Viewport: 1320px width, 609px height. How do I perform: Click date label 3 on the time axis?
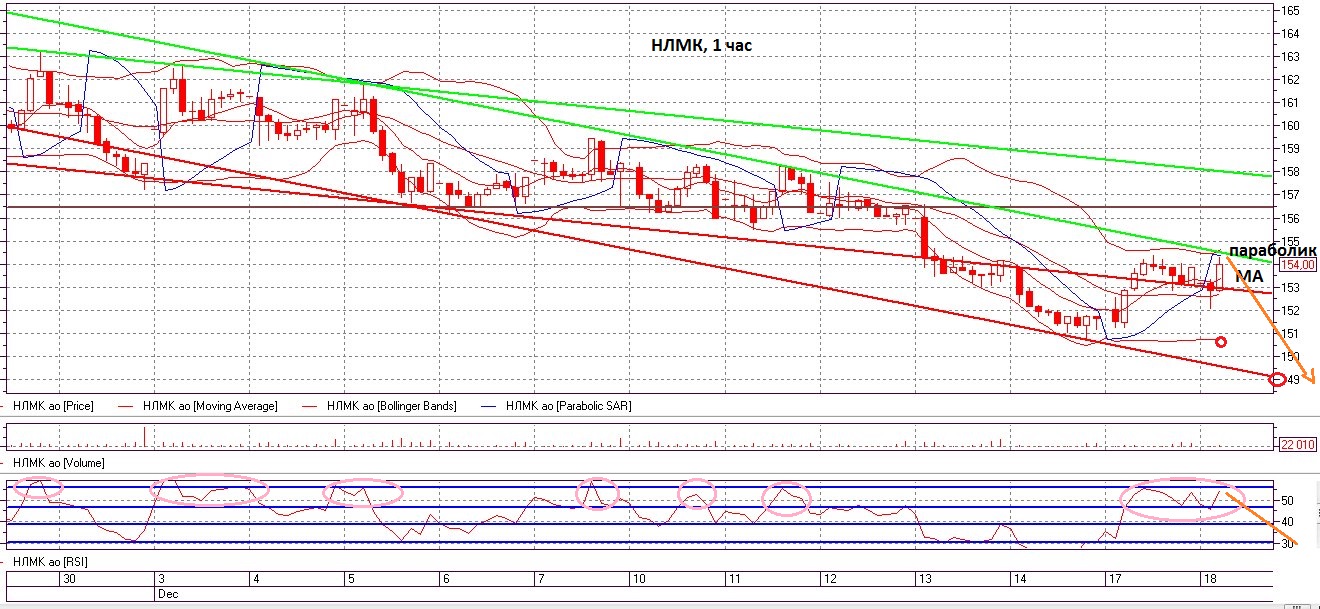(x=159, y=579)
